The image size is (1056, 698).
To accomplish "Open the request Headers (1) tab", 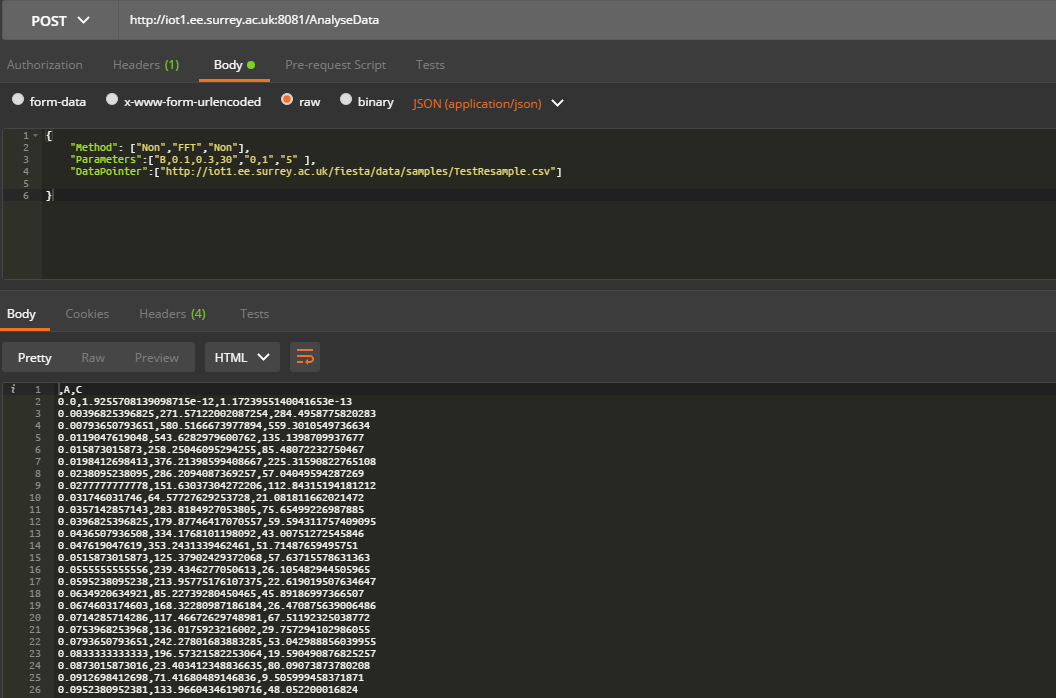I will 146,65.
